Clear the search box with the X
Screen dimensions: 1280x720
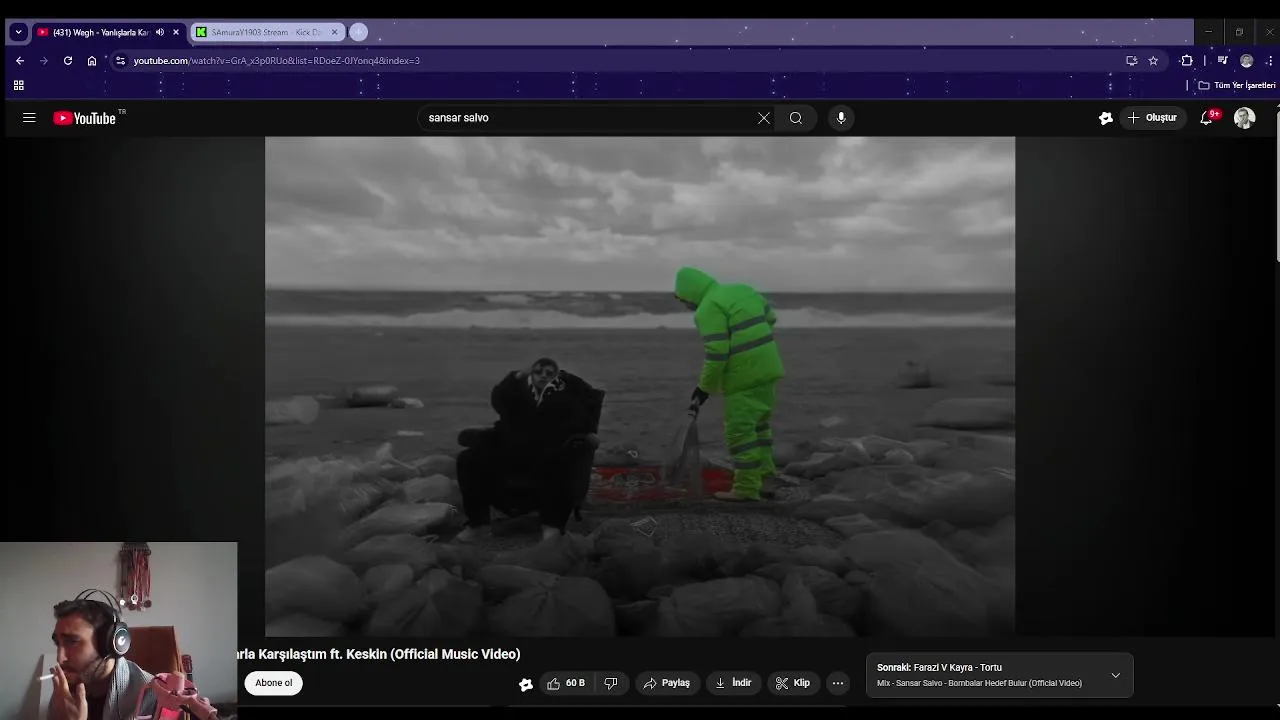point(764,118)
